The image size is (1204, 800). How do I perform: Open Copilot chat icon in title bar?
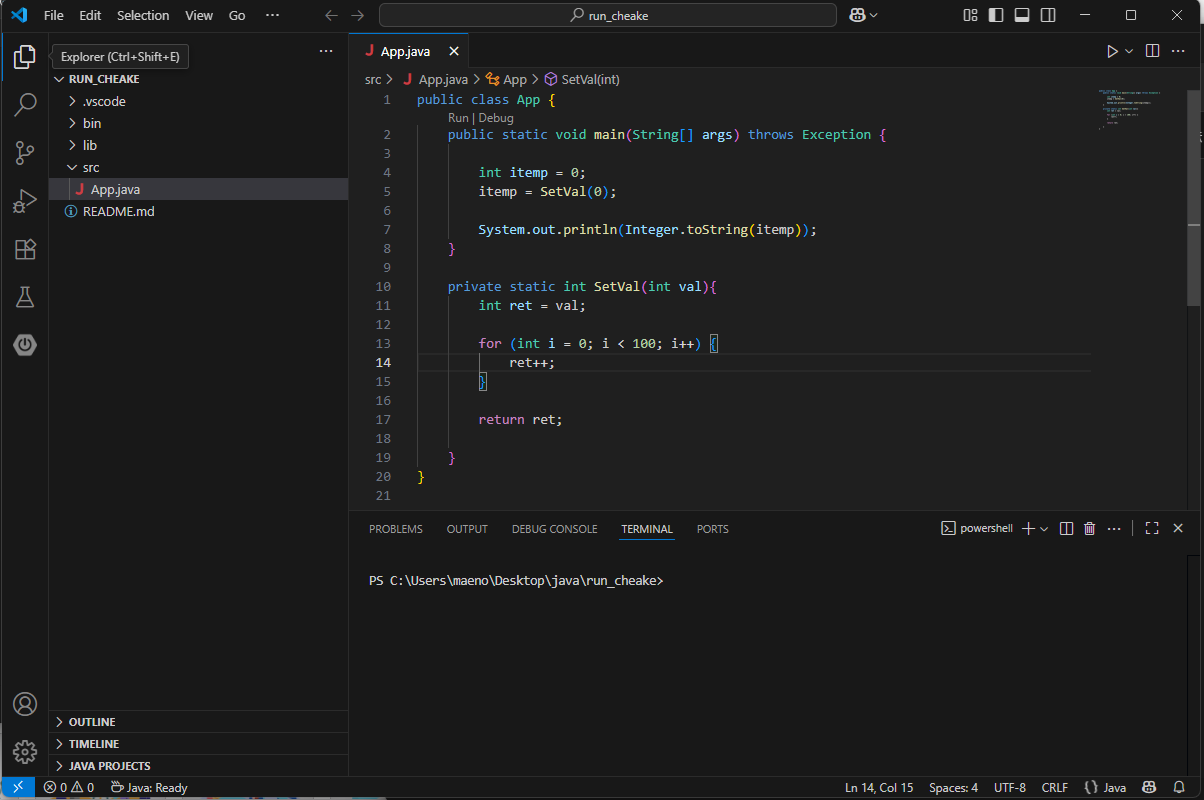click(x=857, y=15)
